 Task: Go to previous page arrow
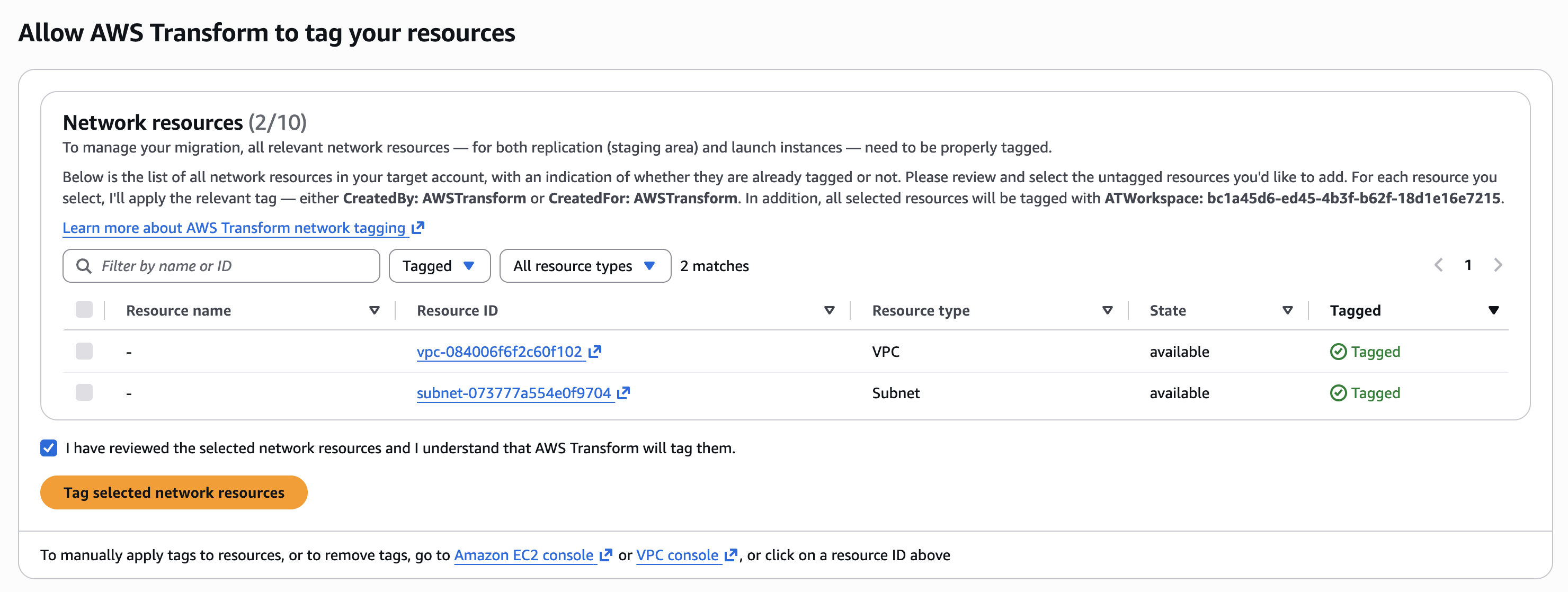(1438, 265)
